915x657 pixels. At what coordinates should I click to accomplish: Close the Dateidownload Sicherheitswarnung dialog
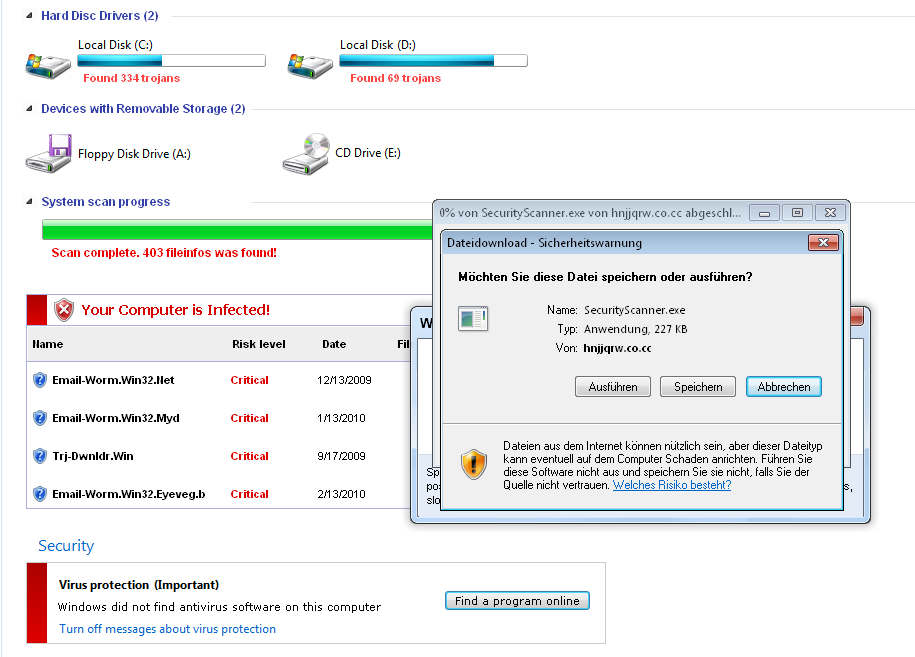pos(823,243)
